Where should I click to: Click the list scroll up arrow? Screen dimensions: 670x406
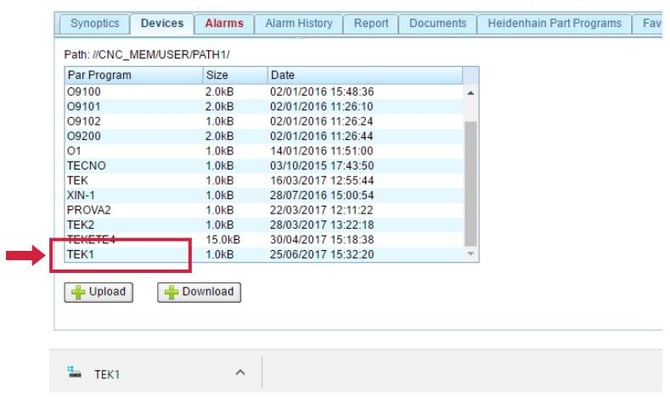(x=470, y=93)
